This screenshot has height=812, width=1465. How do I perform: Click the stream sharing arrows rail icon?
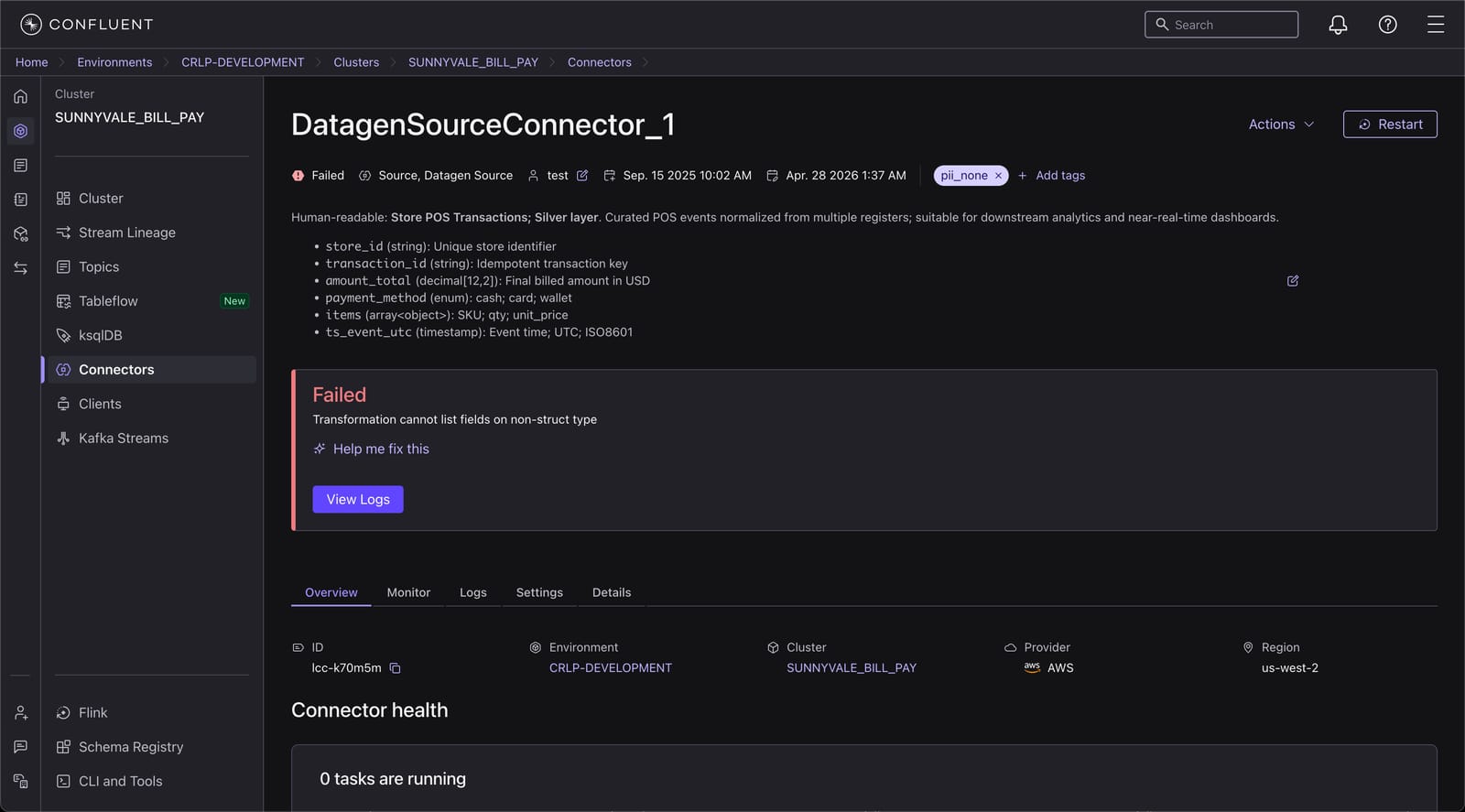pyautogui.click(x=20, y=268)
